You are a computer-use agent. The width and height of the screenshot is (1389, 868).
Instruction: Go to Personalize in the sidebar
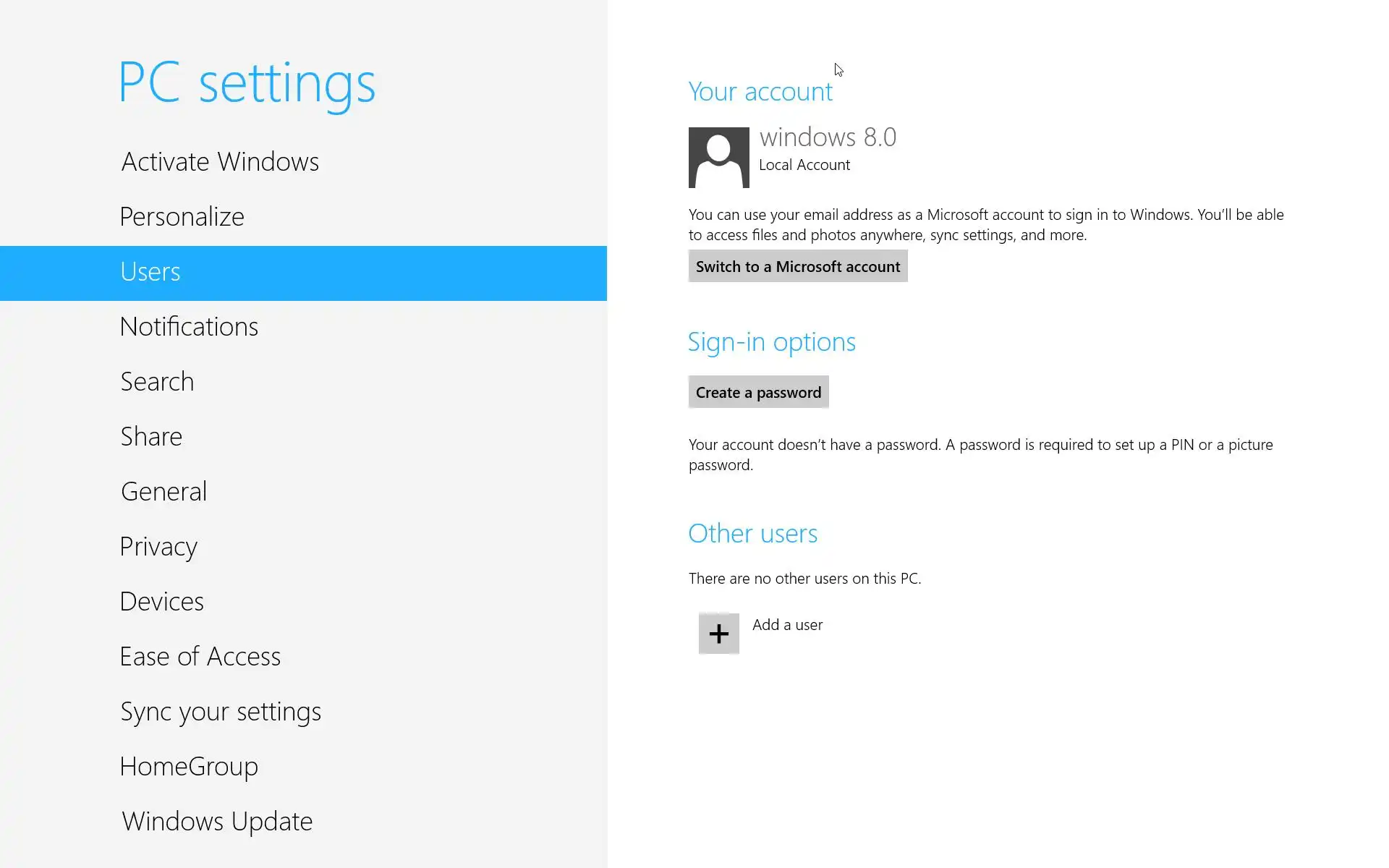point(182,217)
